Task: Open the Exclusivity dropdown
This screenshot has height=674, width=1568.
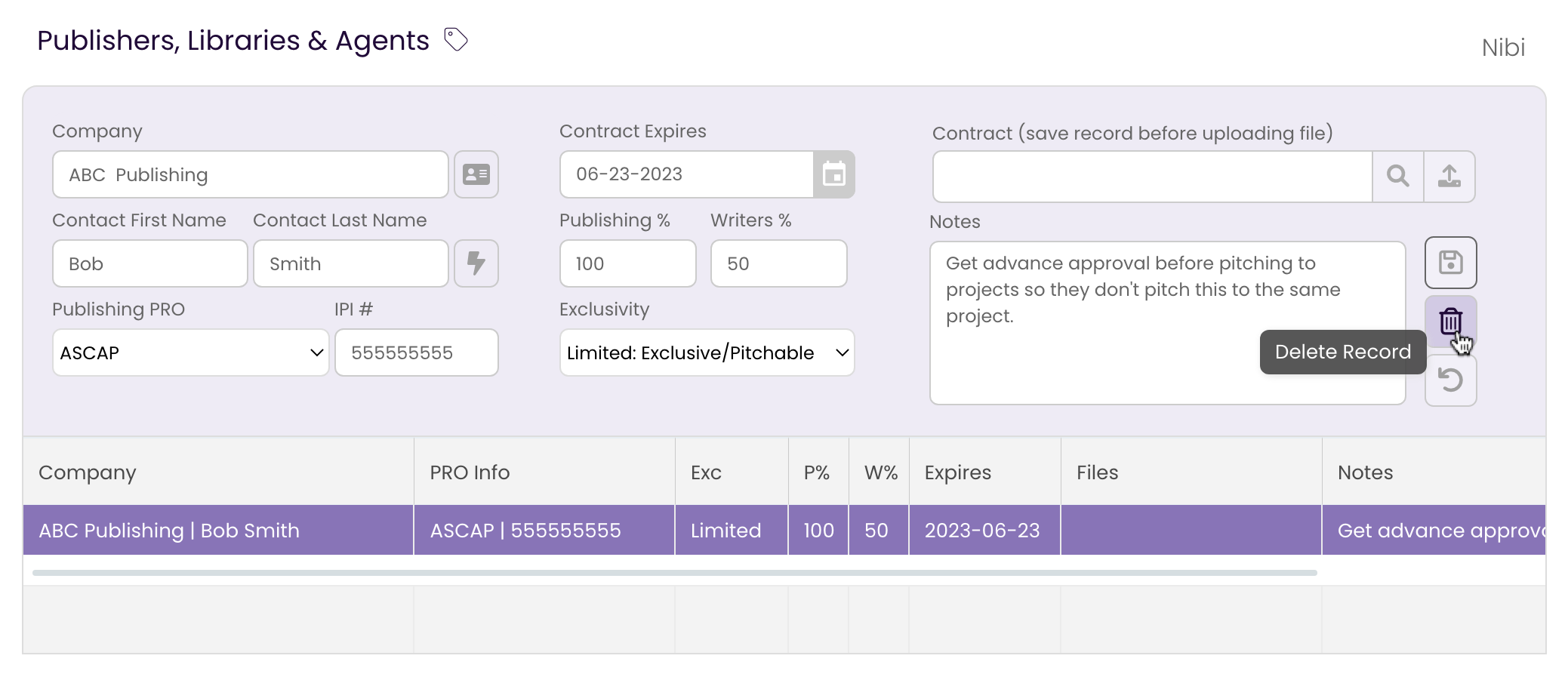Action: pos(707,352)
